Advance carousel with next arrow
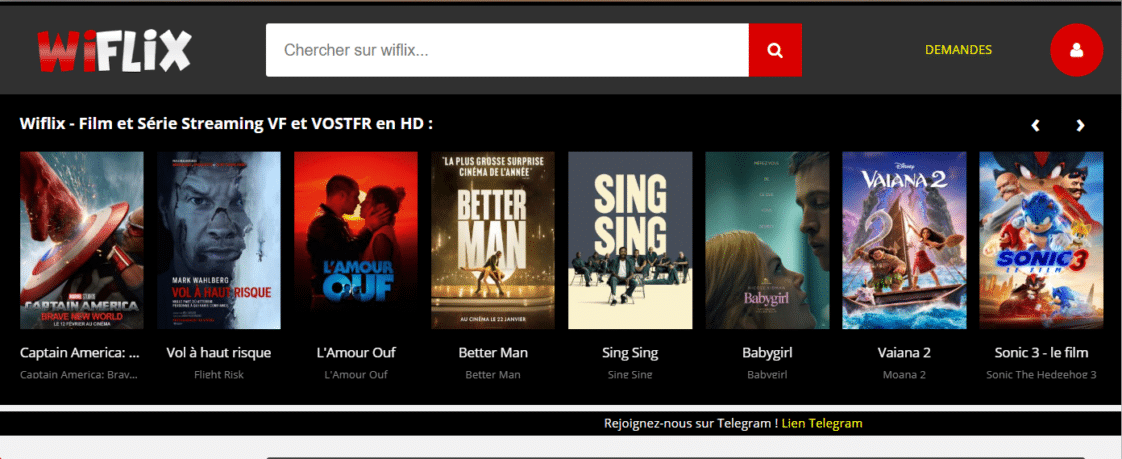This screenshot has height=459, width=1122. tap(1080, 125)
